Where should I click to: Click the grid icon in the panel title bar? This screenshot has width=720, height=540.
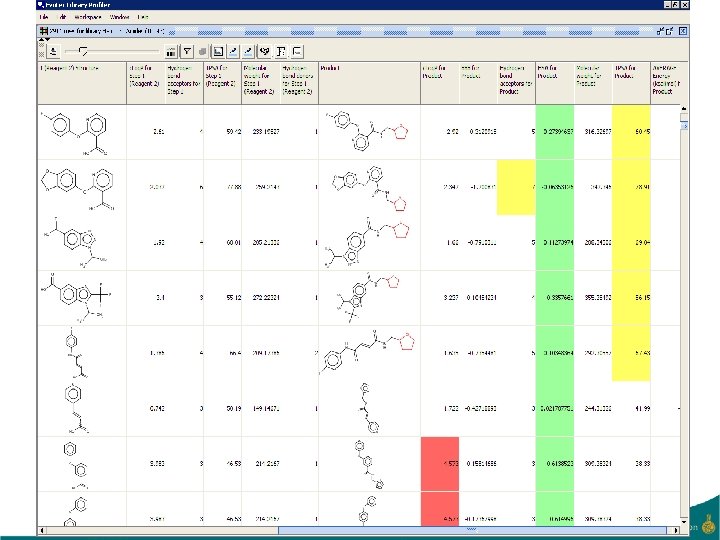pyautogui.click(x=44, y=31)
